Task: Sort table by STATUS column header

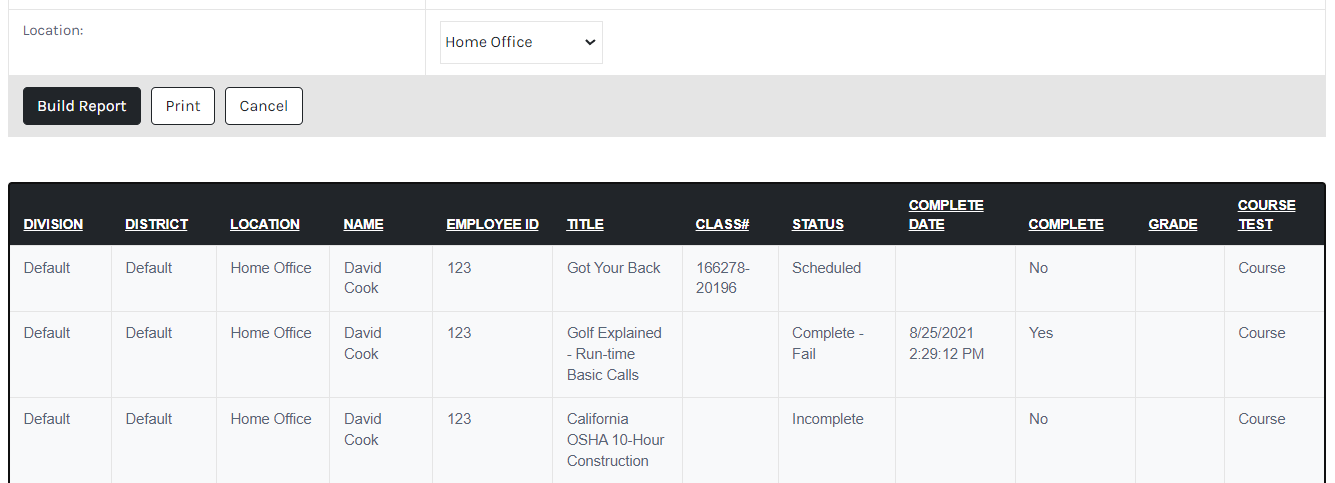Action: (818, 224)
